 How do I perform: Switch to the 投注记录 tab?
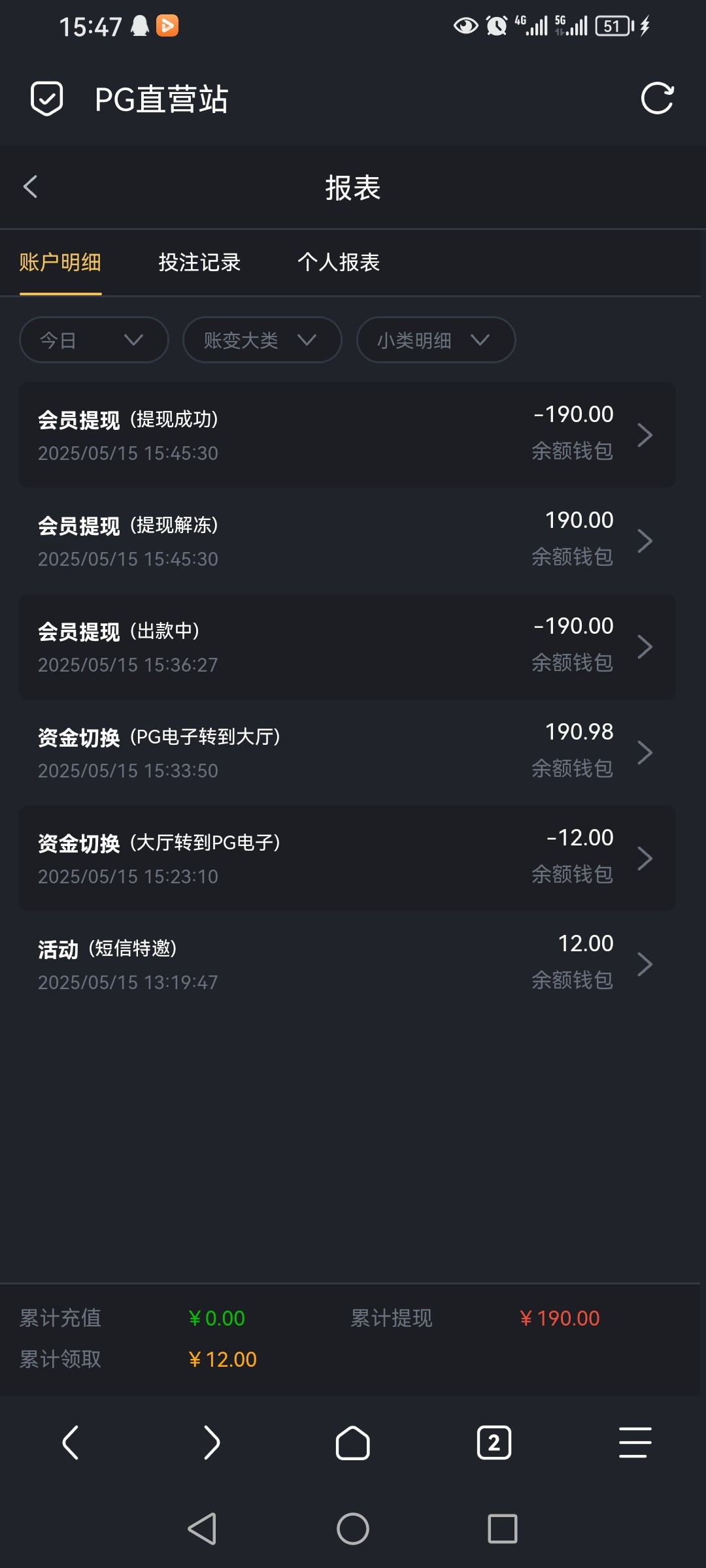click(199, 263)
